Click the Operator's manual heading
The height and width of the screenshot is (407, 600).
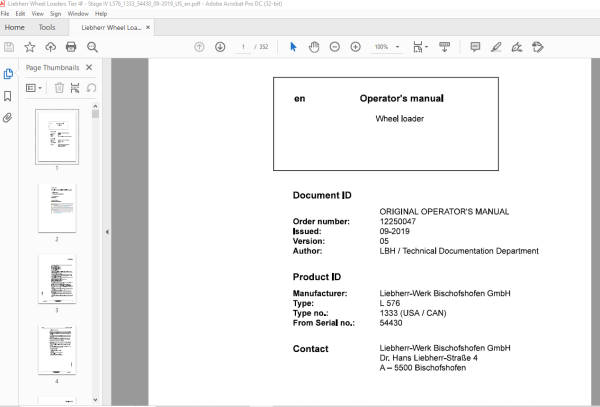[x=401, y=99]
